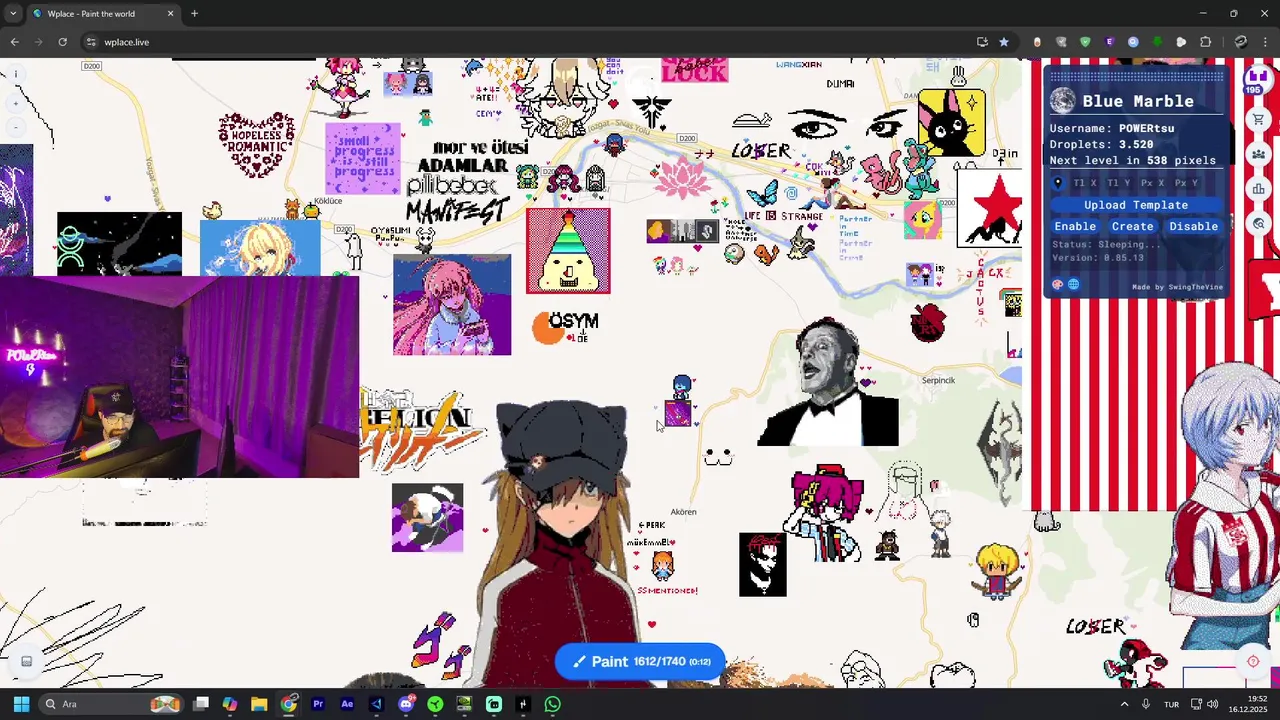Click the locate-me crosshair button
Screen dimensions: 1280x720
tap(1252, 661)
